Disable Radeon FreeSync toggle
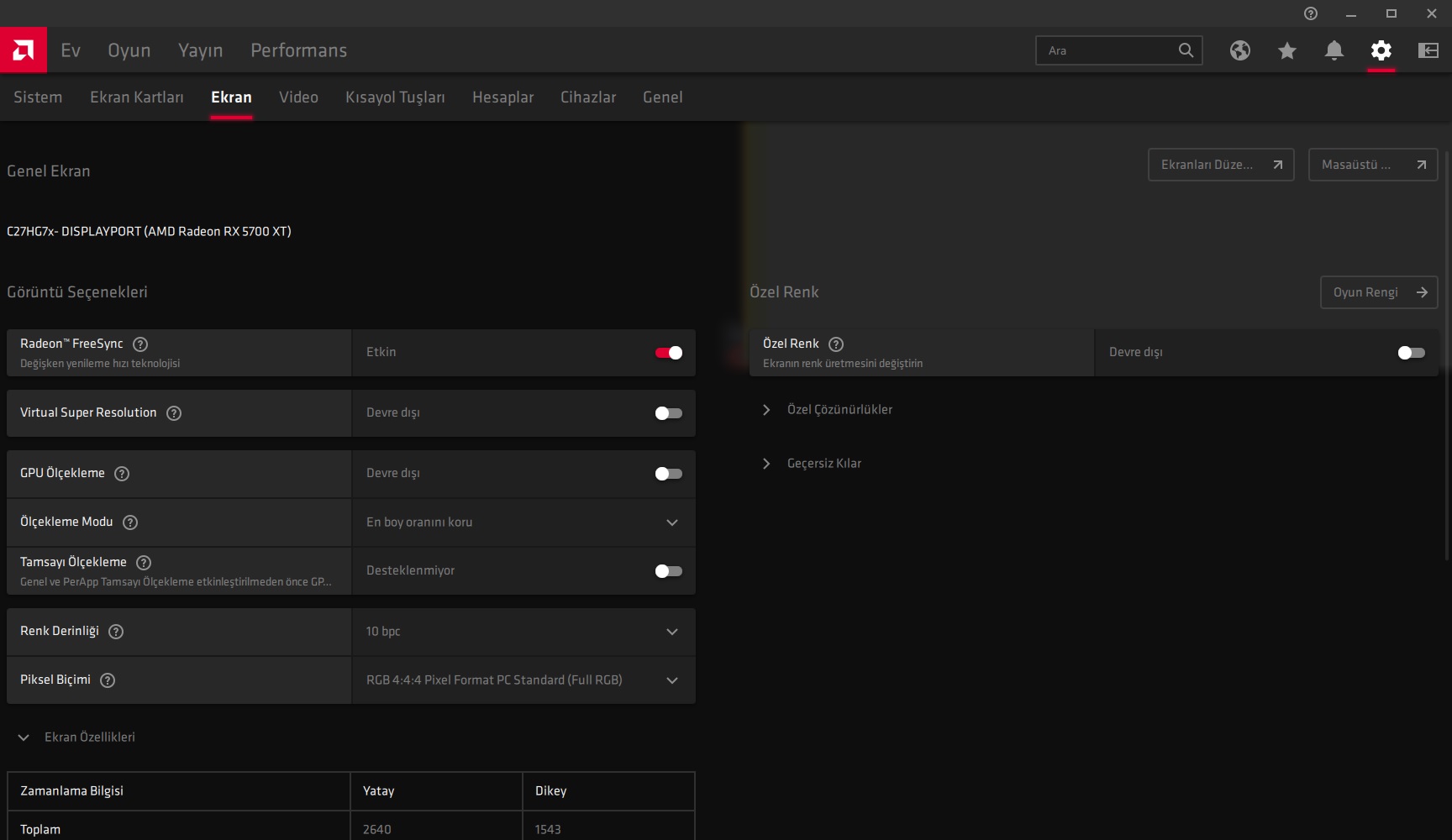 [x=669, y=353]
